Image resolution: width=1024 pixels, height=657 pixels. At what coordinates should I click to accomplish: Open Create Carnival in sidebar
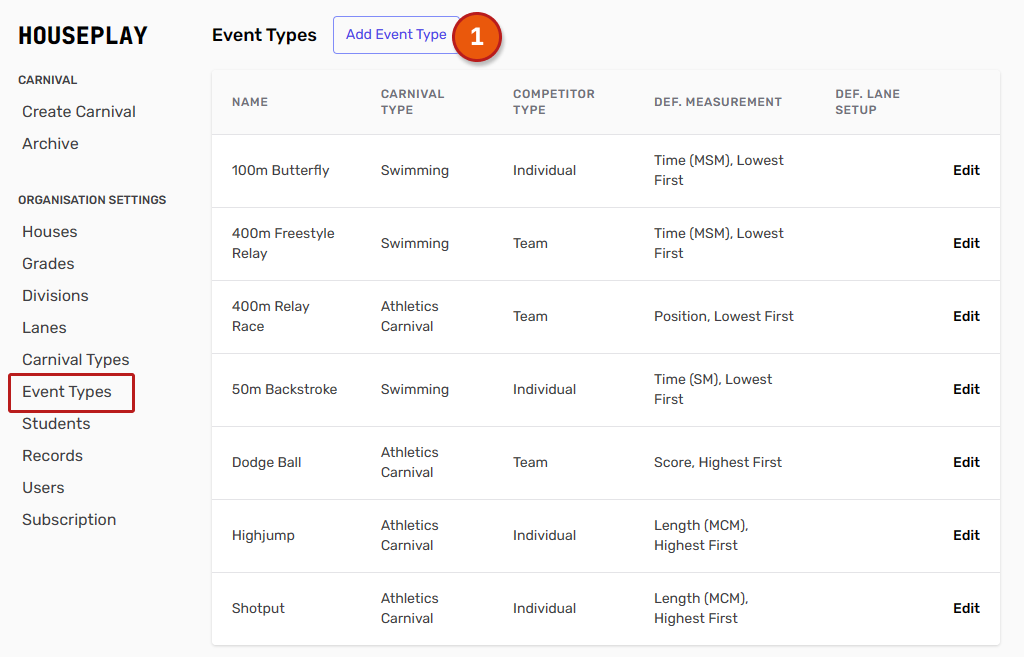[79, 112]
